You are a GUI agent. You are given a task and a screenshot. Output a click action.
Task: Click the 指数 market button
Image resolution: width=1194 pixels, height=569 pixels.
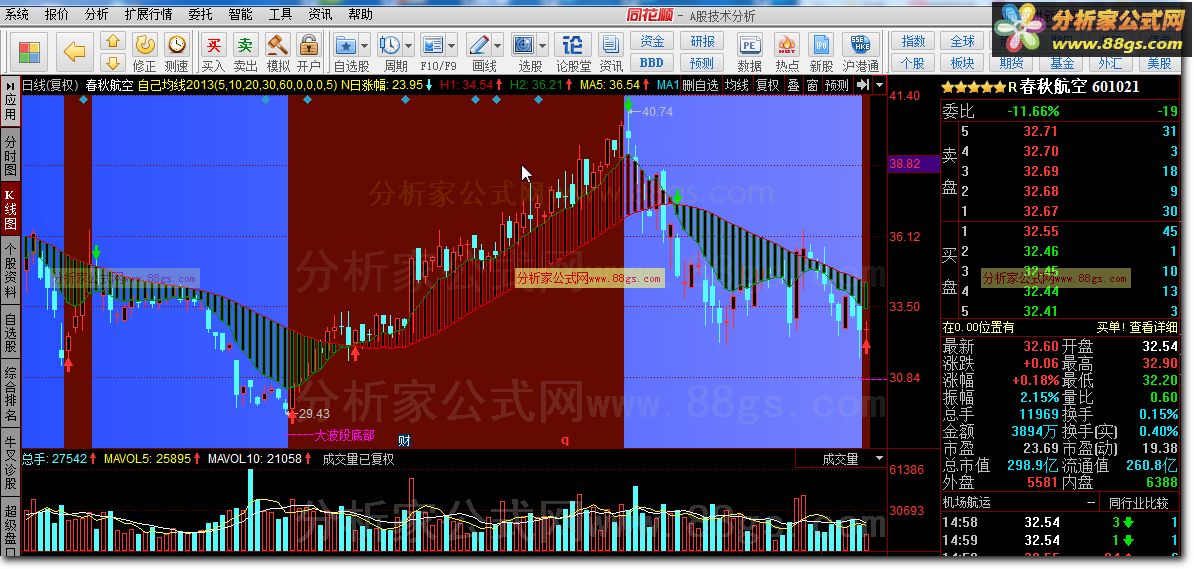[x=913, y=41]
